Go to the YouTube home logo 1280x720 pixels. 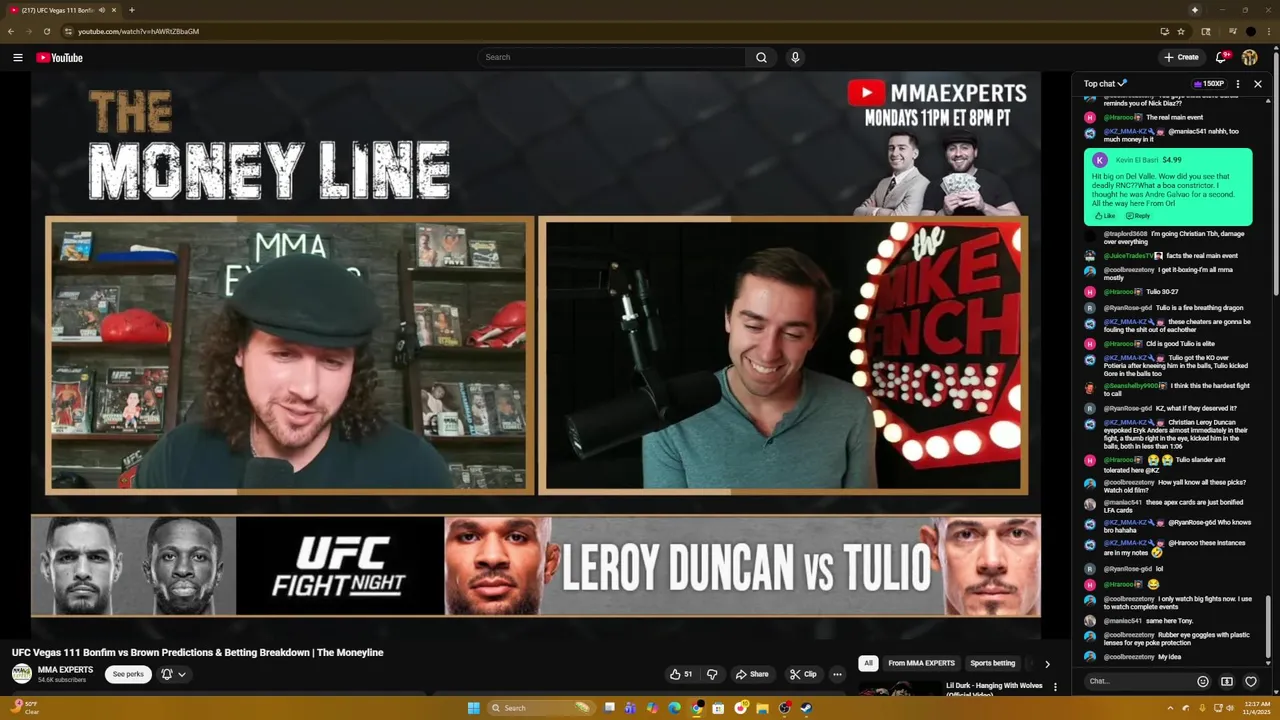click(59, 58)
